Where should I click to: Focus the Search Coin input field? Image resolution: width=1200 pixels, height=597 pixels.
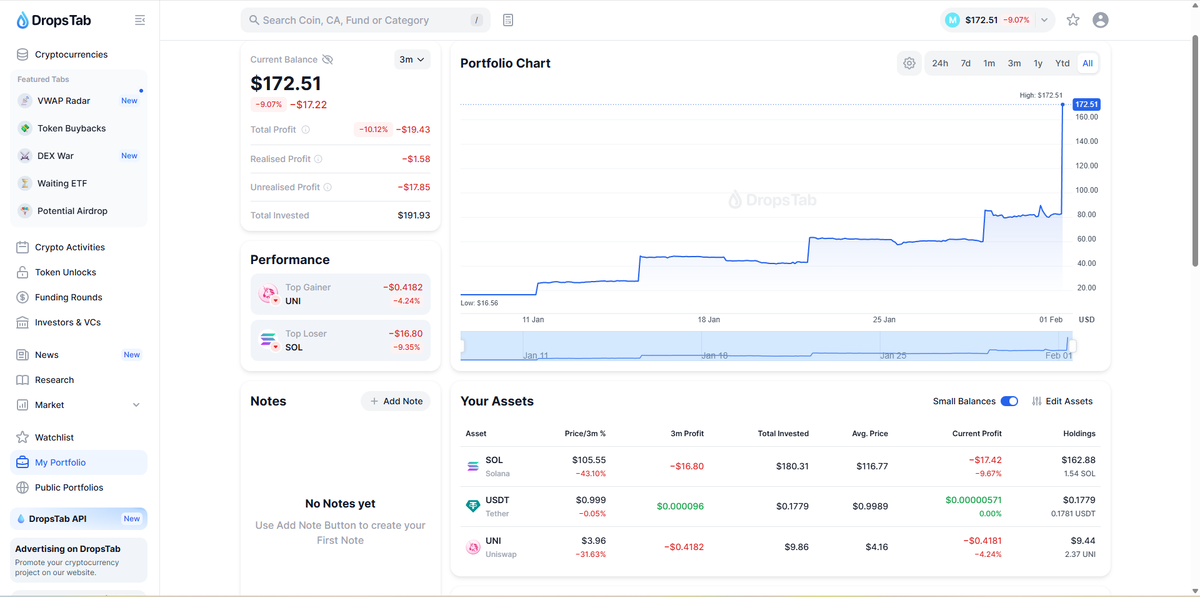pyautogui.click(x=365, y=20)
